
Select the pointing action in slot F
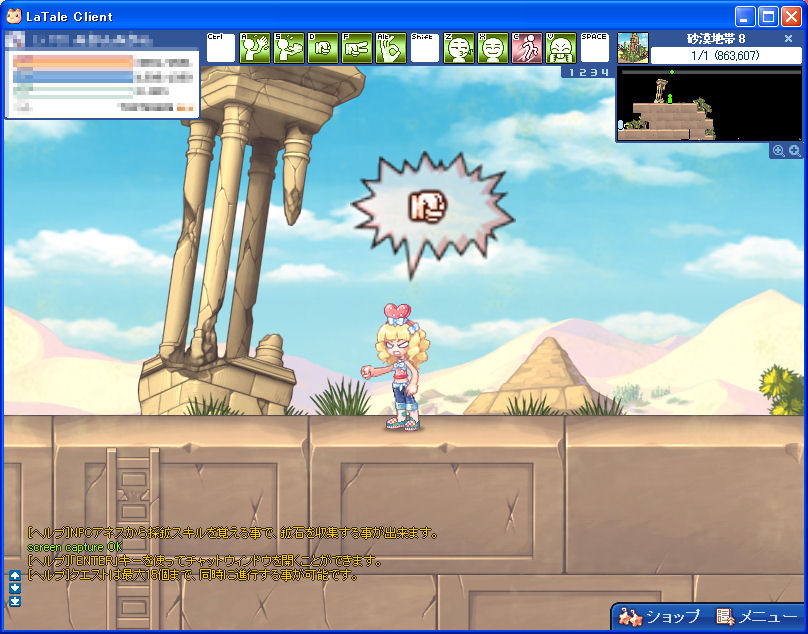pos(357,48)
